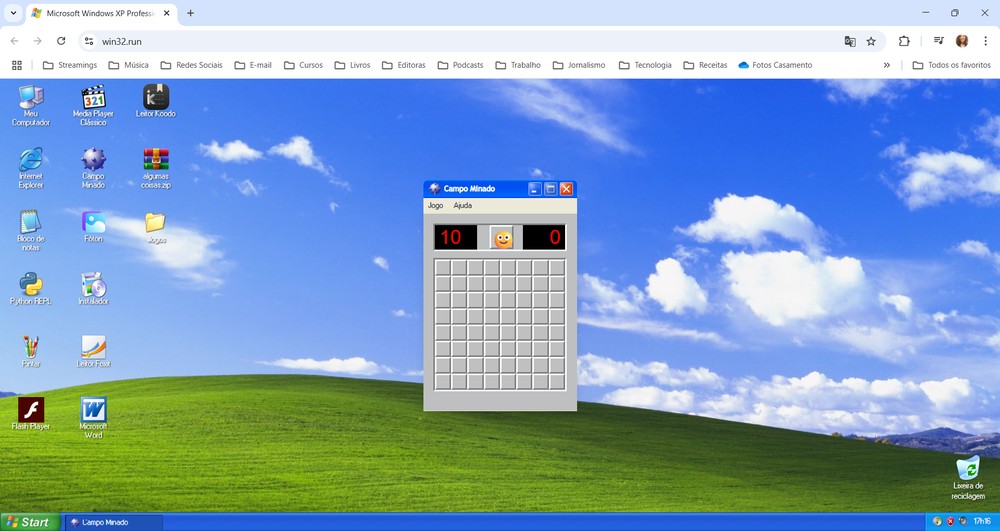Go forward in browser history
This screenshot has width=1000, height=531.
click(38, 41)
